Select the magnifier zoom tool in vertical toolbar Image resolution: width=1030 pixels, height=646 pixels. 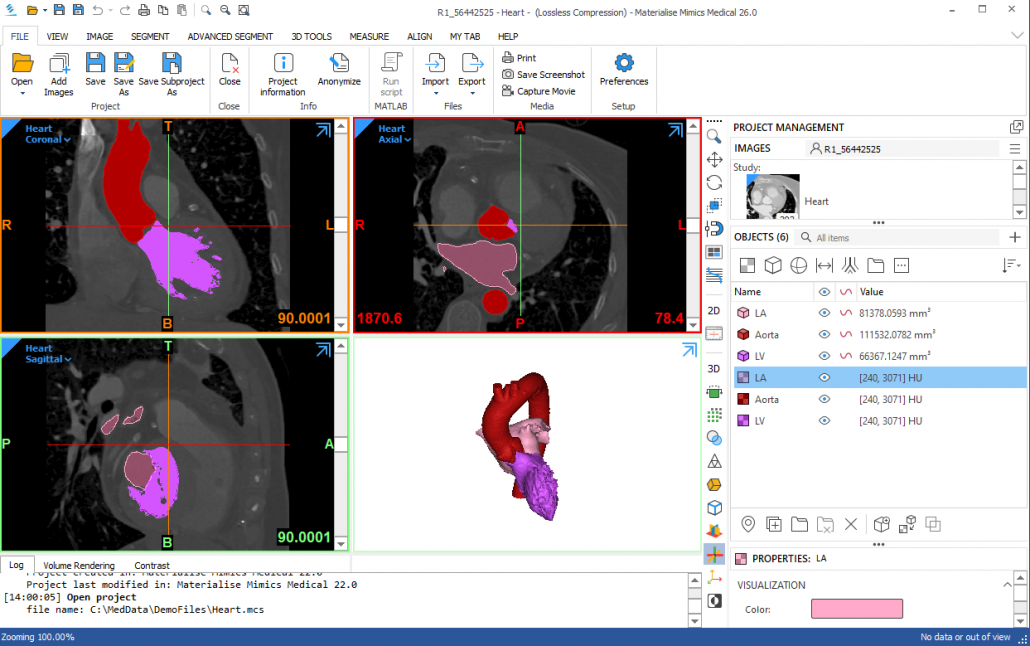pyautogui.click(x=714, y=137)
